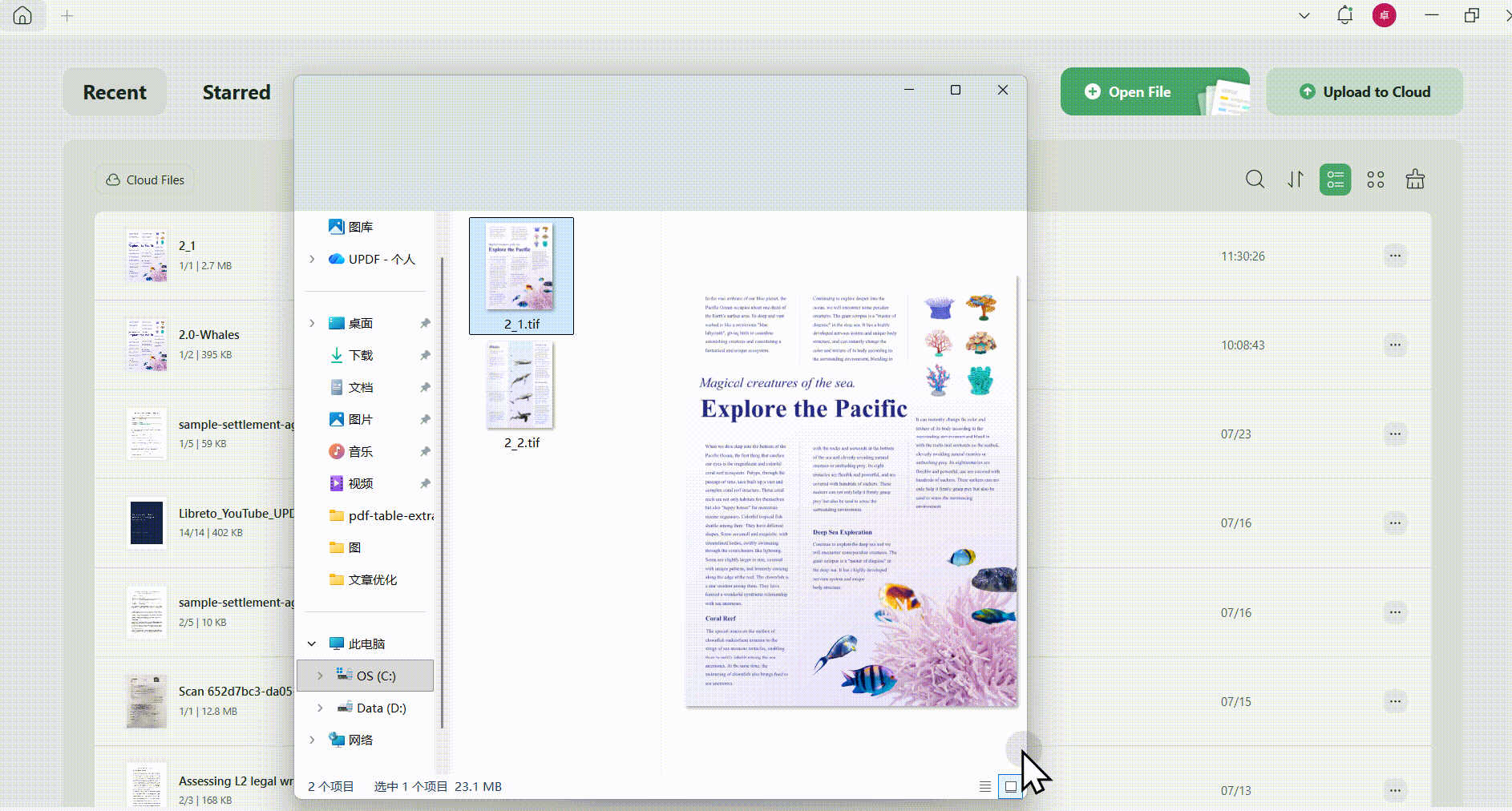
Task: Open more options for 2.0-Whales row
Action: pyautogui.click(x=1395, y=345)
